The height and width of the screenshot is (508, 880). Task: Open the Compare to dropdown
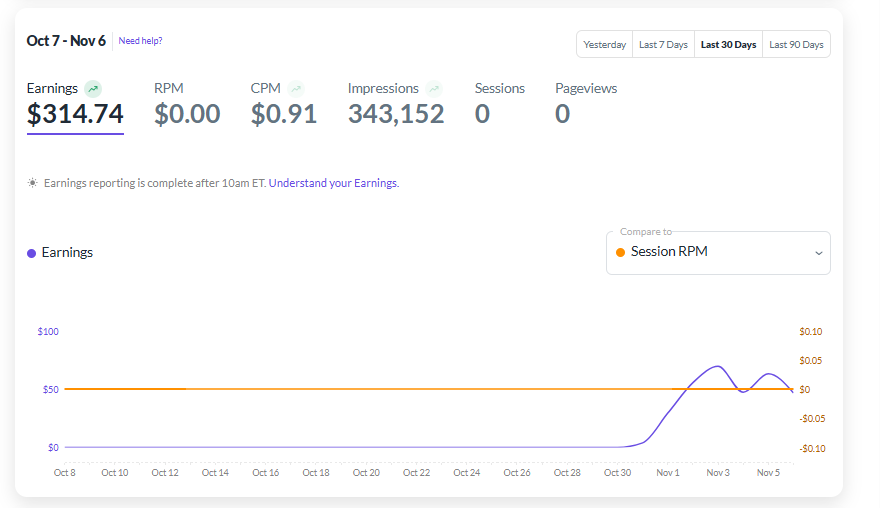(x=717, y=252)
